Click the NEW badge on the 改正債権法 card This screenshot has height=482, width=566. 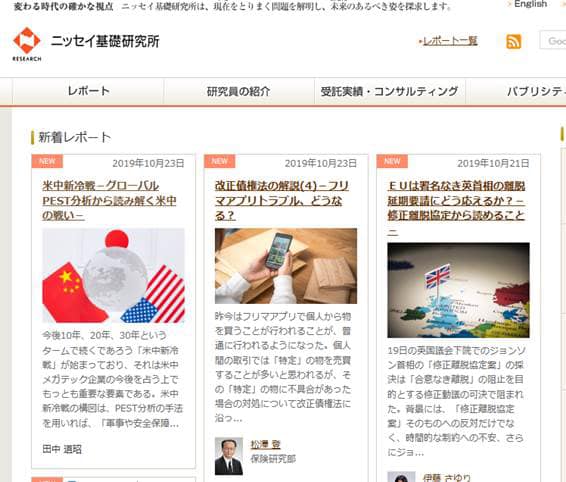tap(219, 161)
